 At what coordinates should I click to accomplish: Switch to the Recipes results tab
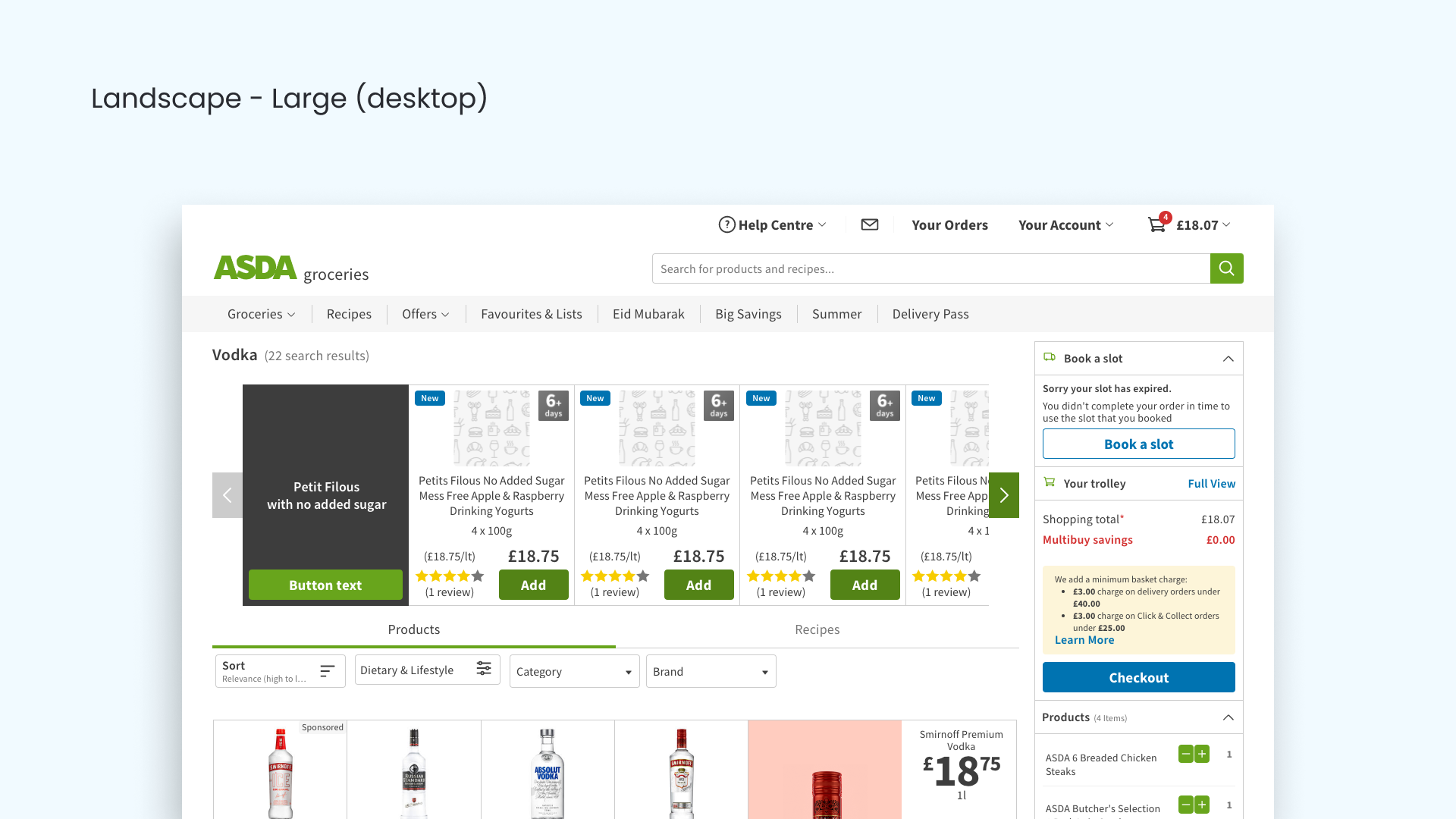[x=817, y=629]
